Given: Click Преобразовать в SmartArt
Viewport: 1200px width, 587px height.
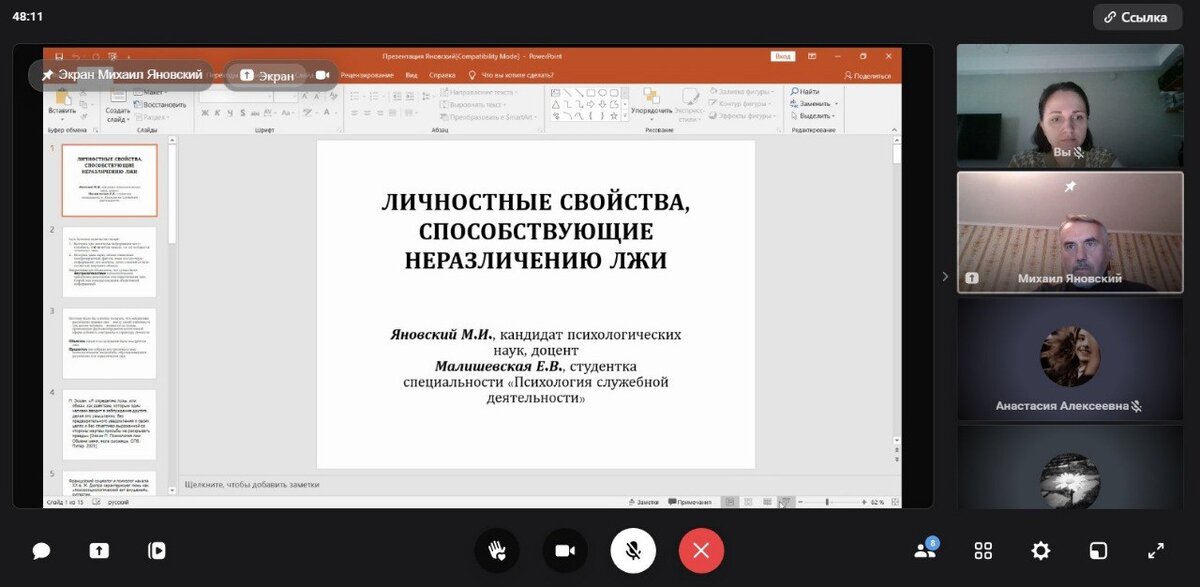Looking at the screenshot, I should tap(488, 116).
